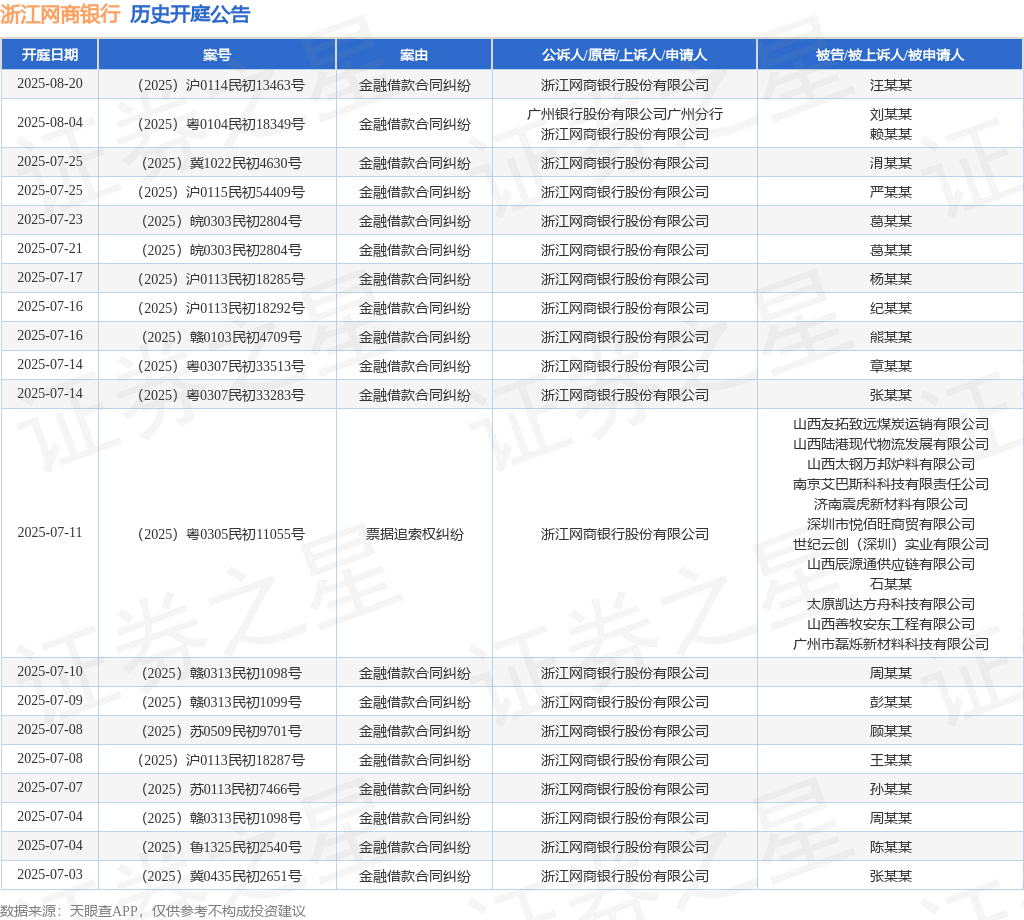Click defendant 赖某某
This screenshot has width=1024, height=920.
[890, 135]
